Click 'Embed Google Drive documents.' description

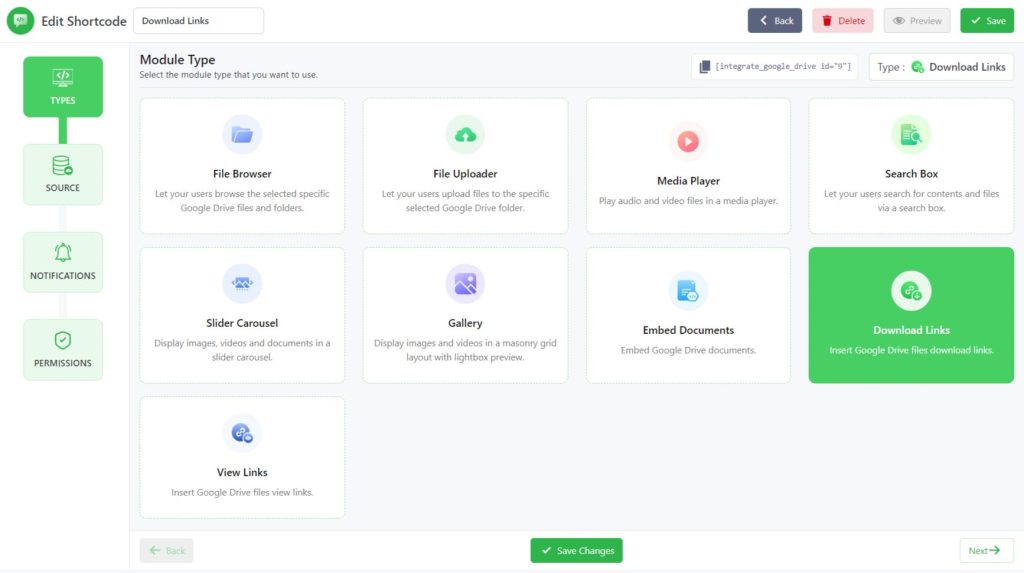click(688, 350)
